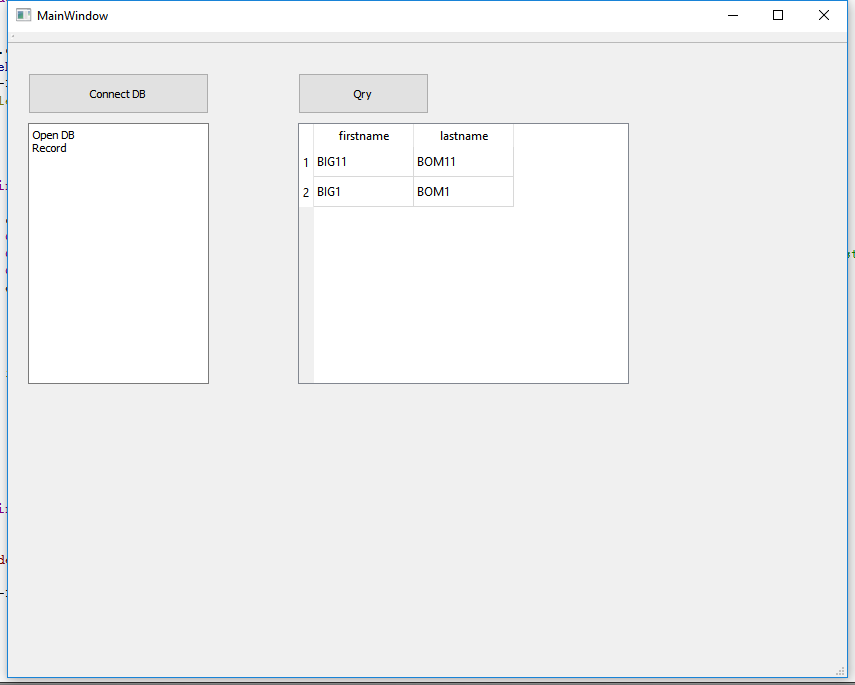Image resolution: width=855 pixels, height=685 pixels.
Task: Click the firstname column header
Action: click(x=364, y=135)
